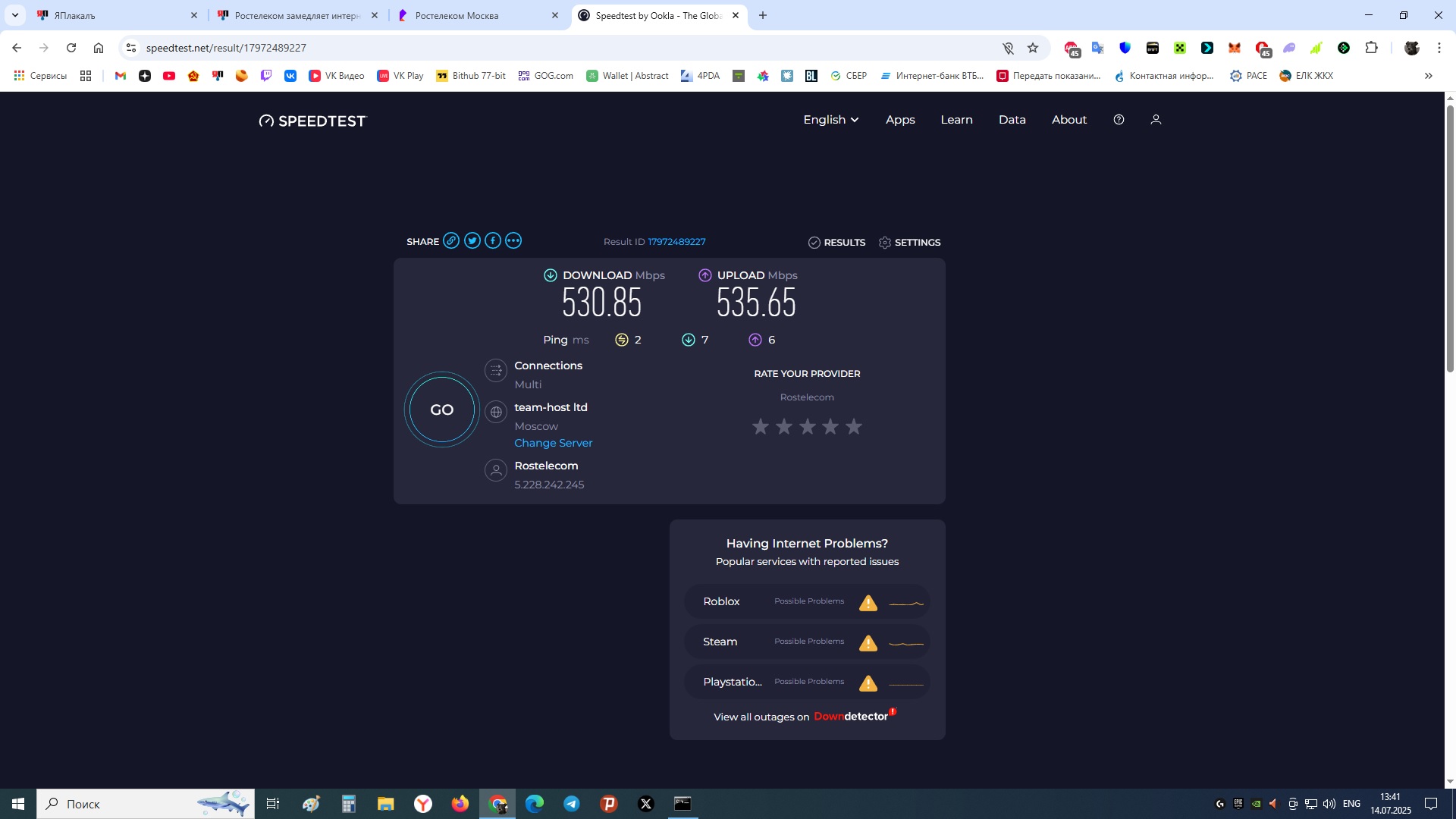
Task: Show hidden bookmarks overflow chevron
Action: pyautogui.click(x=1429, y=76)
